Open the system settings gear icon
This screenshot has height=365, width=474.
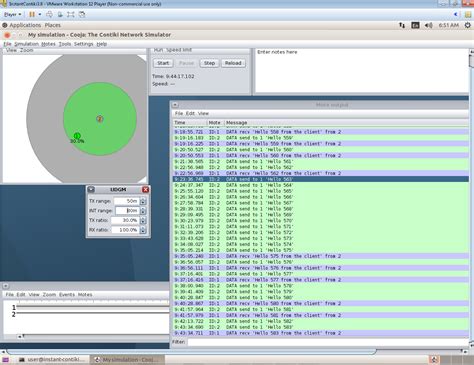(468, 25)
